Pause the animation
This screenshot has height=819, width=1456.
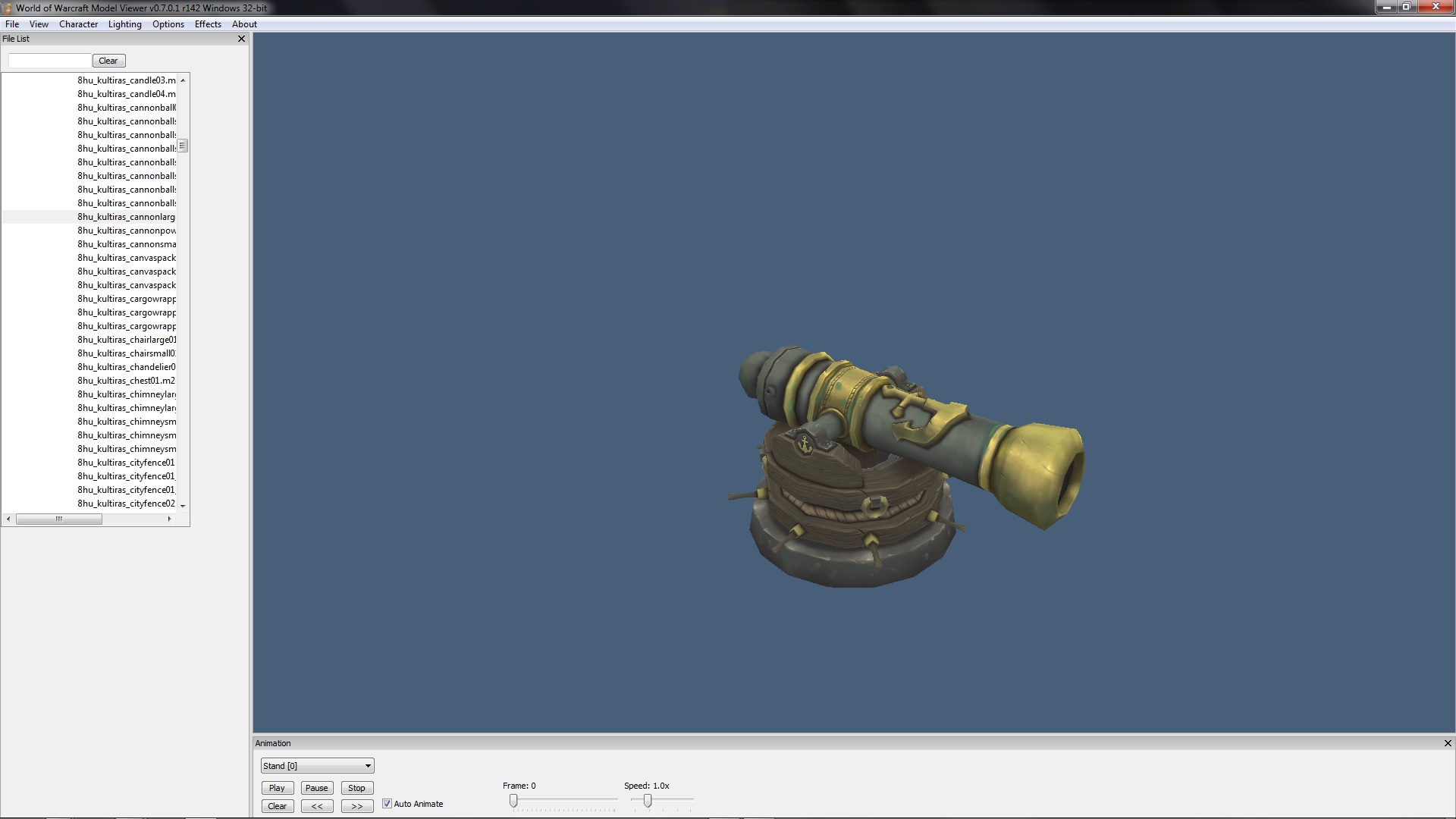(x=316, y=788)
